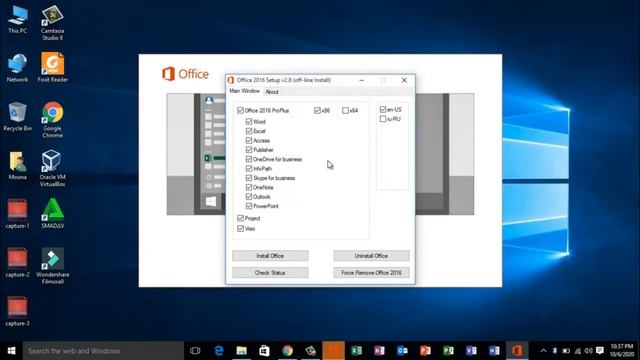Toggle the en-US language checkbox
This screenshot has width=640, height=360.
pos(383,109)
